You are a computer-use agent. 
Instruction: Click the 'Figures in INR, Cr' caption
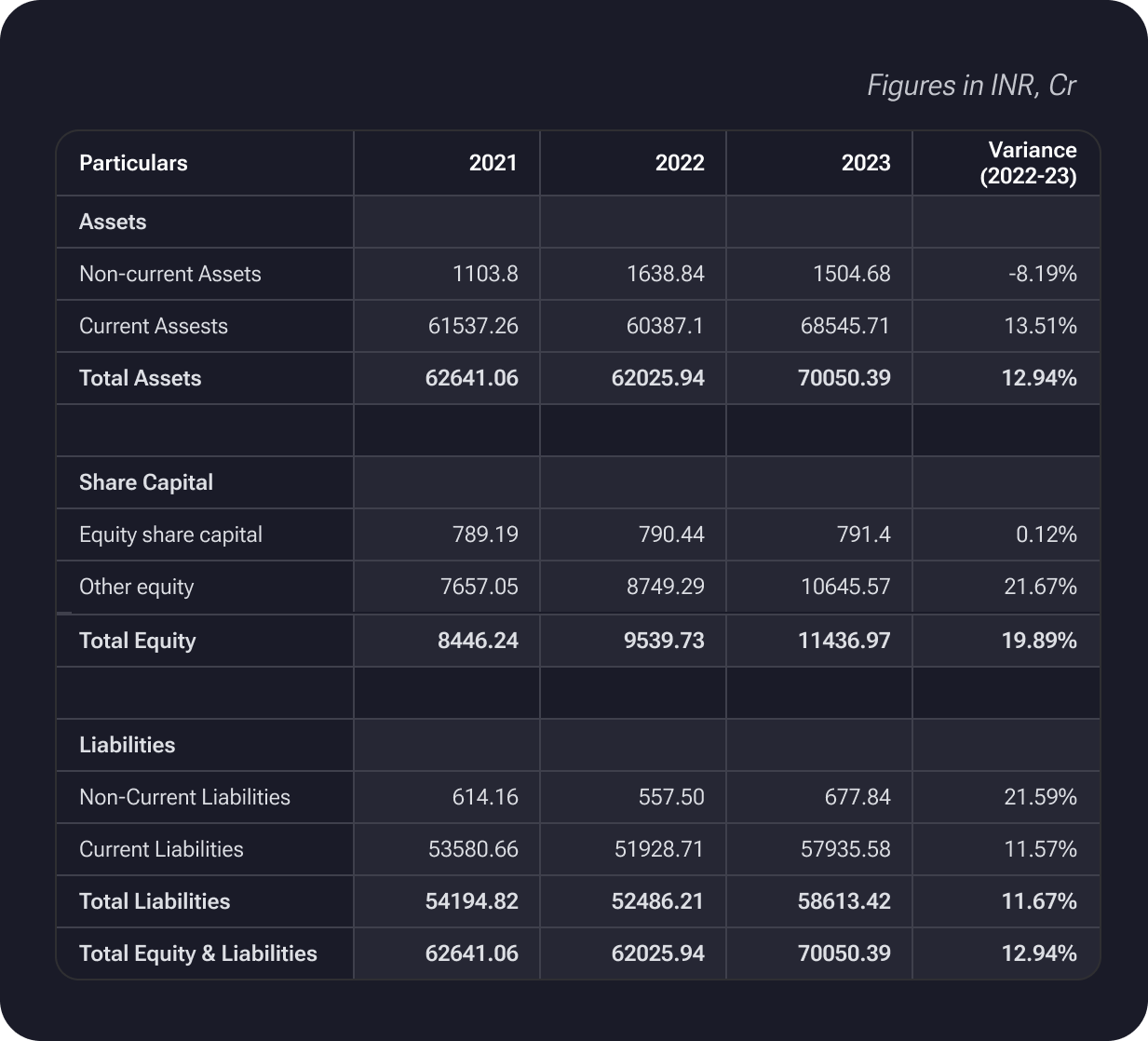[x=971, y=86]
